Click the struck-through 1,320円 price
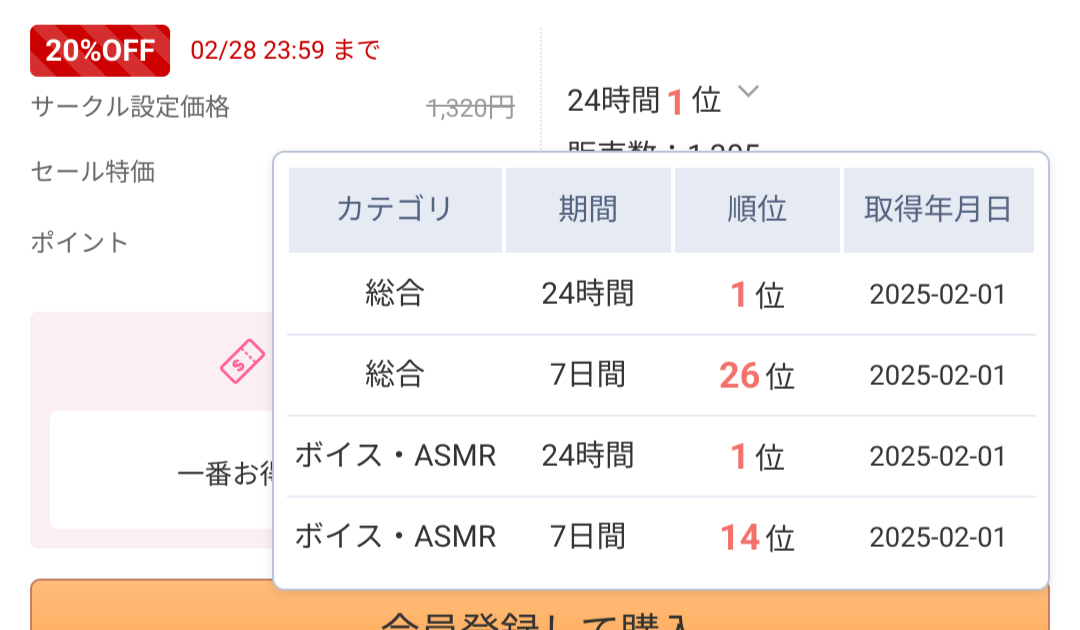This screenshot has height=630, width=1080. click(x=470, y=107)
